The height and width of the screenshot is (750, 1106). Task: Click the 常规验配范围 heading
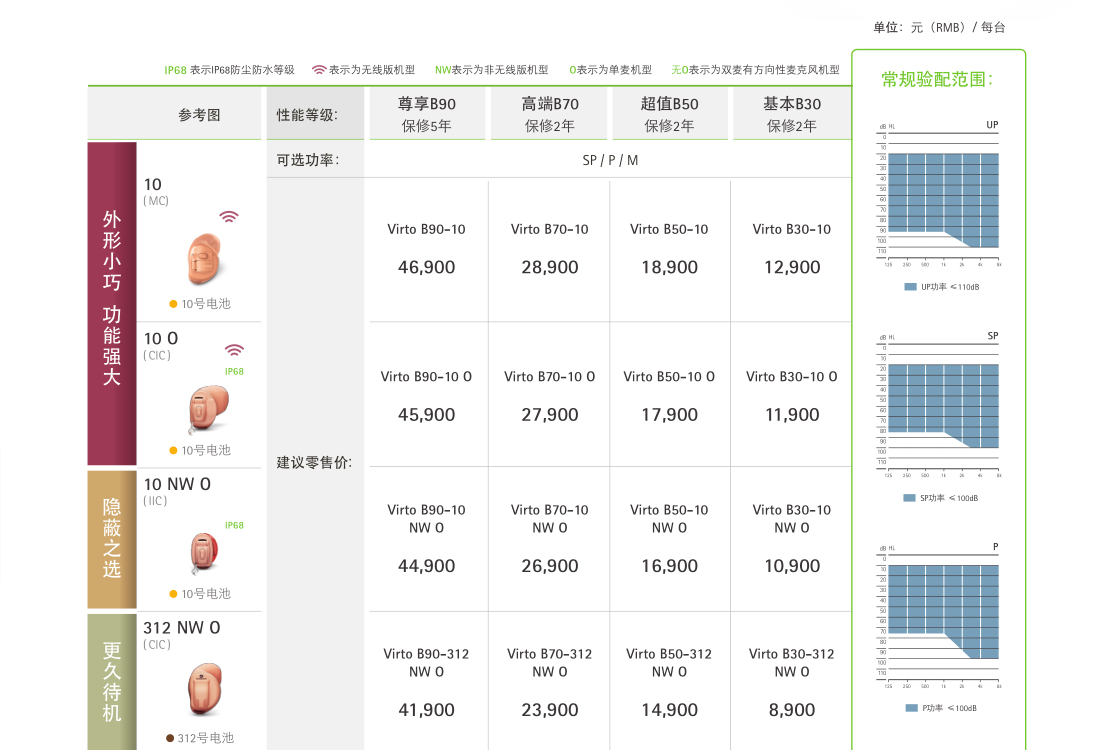(937, 80)
